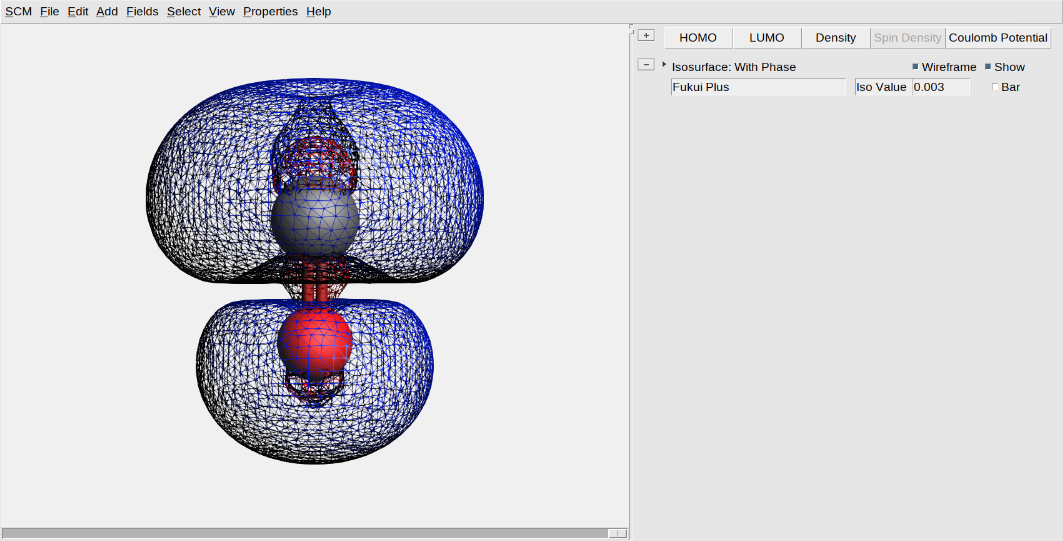Open the Properties menu
1063x541 pixels.
(270, 11)
